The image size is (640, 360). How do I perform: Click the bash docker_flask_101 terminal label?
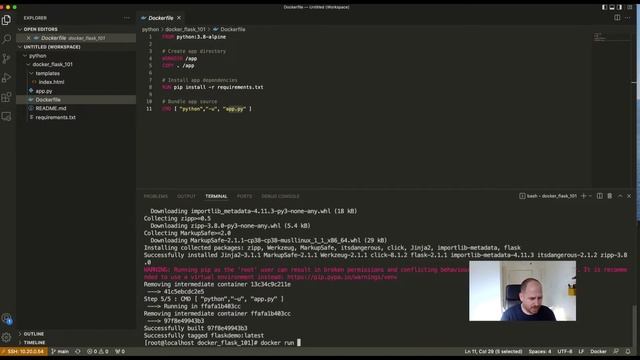click(548, 196)
